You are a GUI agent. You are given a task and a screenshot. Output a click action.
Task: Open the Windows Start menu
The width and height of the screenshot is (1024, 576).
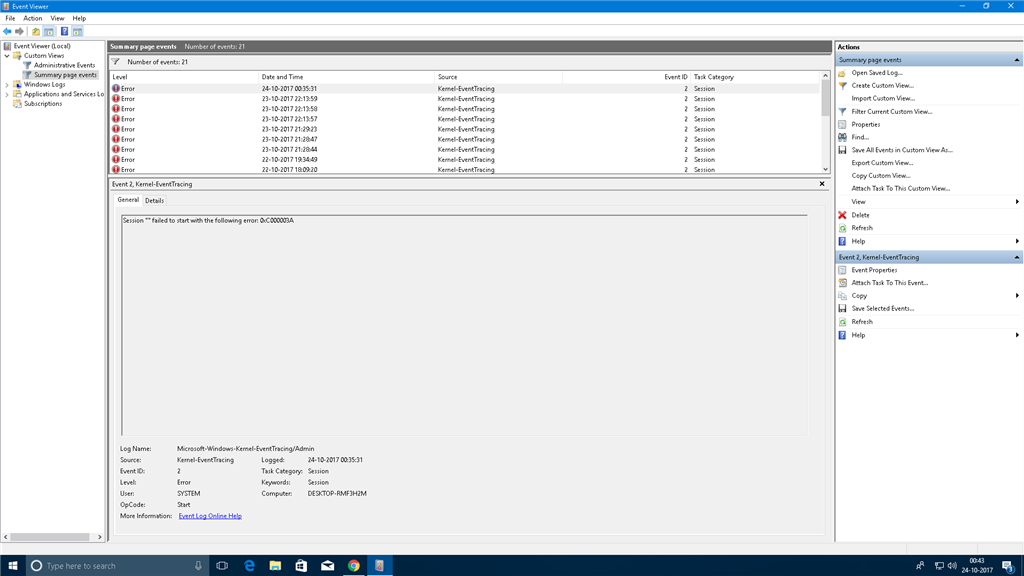coord(12,566)
